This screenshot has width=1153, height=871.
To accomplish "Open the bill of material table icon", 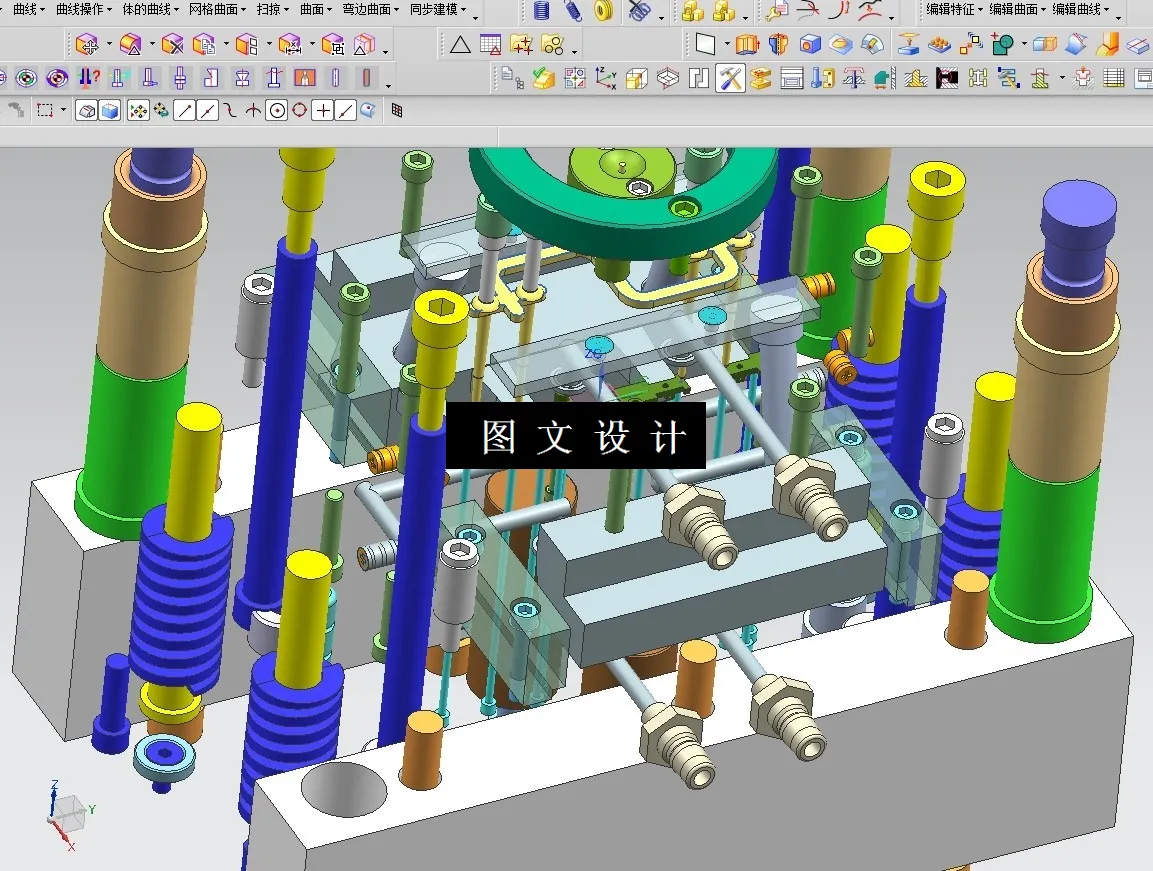I will tap(1114, 78).
